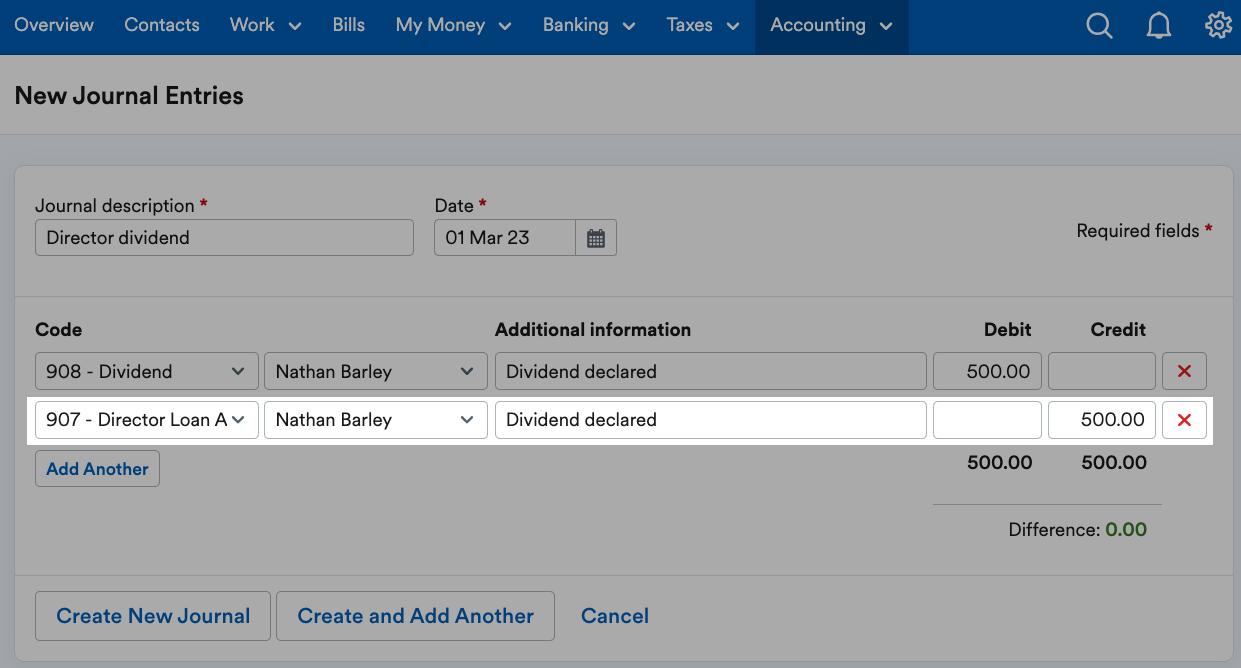The height and width of the screenshot is (668, 1241).
Task: Open Bills
Action: 349,25
